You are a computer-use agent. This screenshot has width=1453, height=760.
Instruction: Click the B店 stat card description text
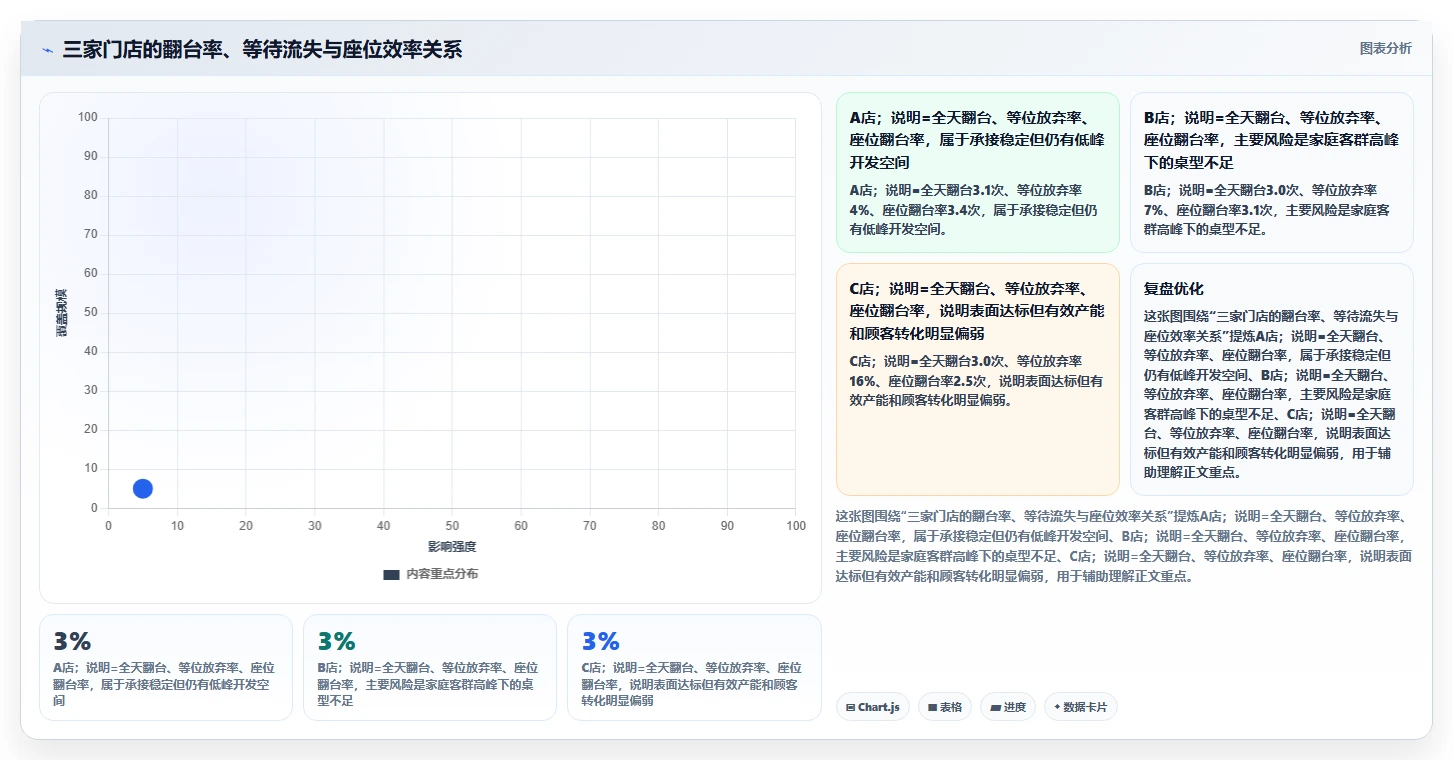pyautogui.click(x=429, y=684)
